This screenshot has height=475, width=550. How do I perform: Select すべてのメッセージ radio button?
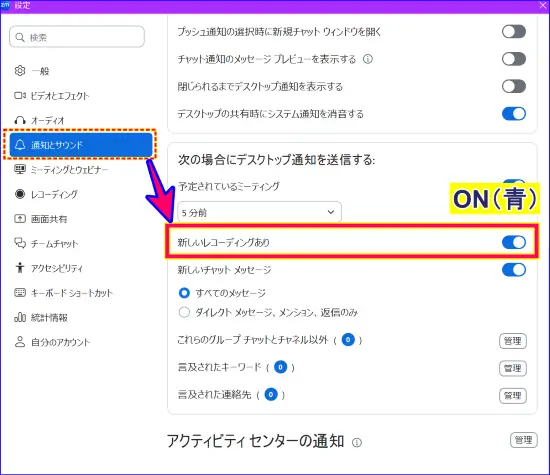coord(184,293)
